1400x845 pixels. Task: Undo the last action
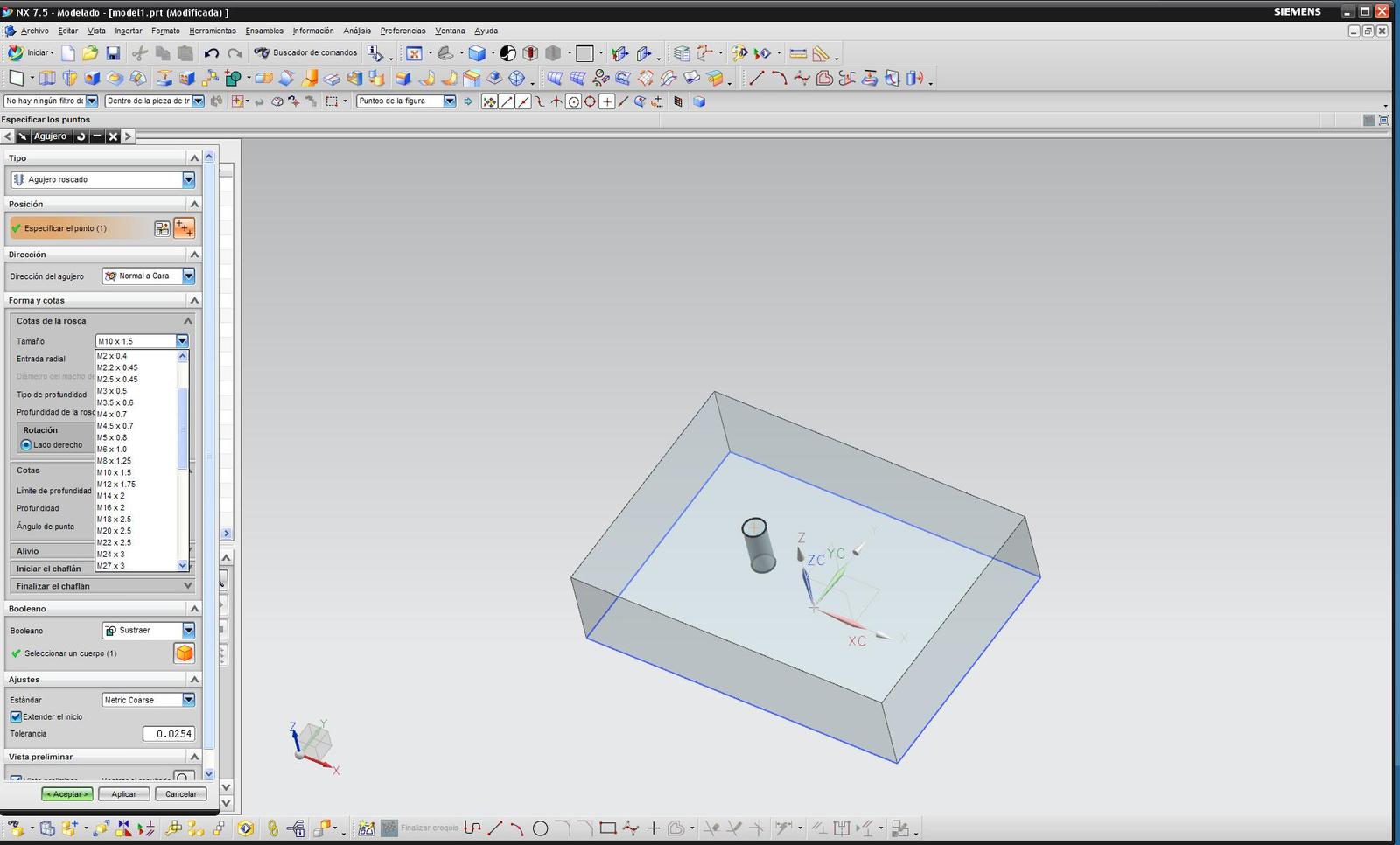[x=211, y=53]
